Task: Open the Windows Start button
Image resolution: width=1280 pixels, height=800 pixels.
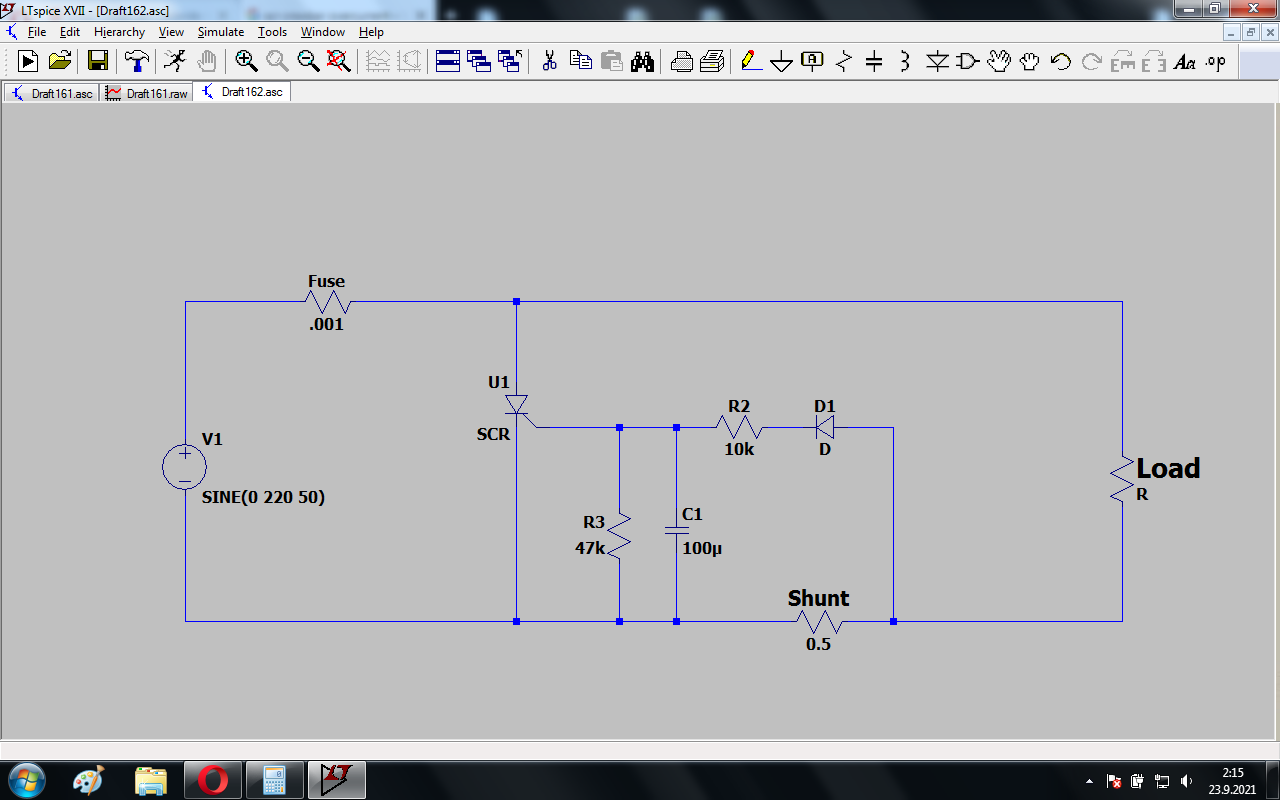Action: [x=25, y=780]
